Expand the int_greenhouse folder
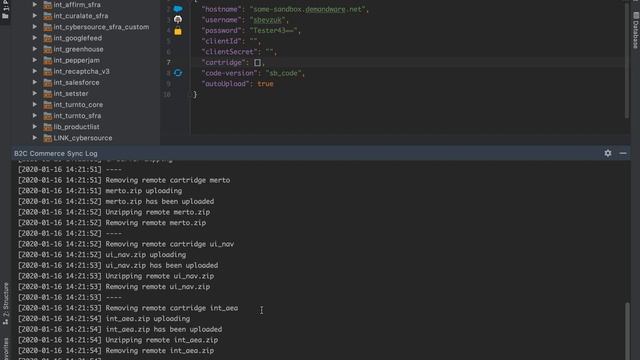This screenshot has height=360, width=640. point(35,49)
